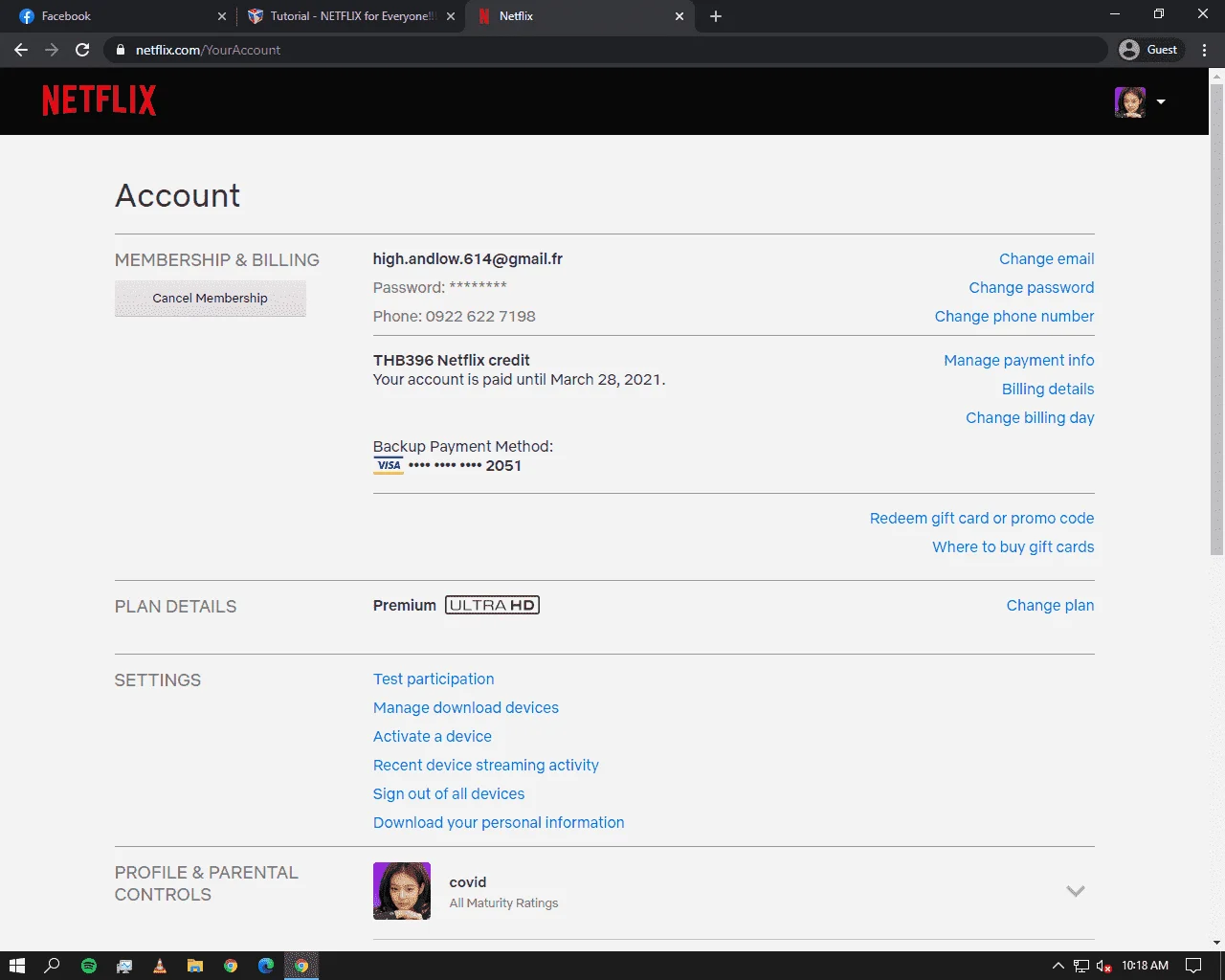The height and width of the screenshot is (980, 1225).
Task: Open the Chrome three-dot menu
Action: pyautogui.click(x=1204, y=50)
